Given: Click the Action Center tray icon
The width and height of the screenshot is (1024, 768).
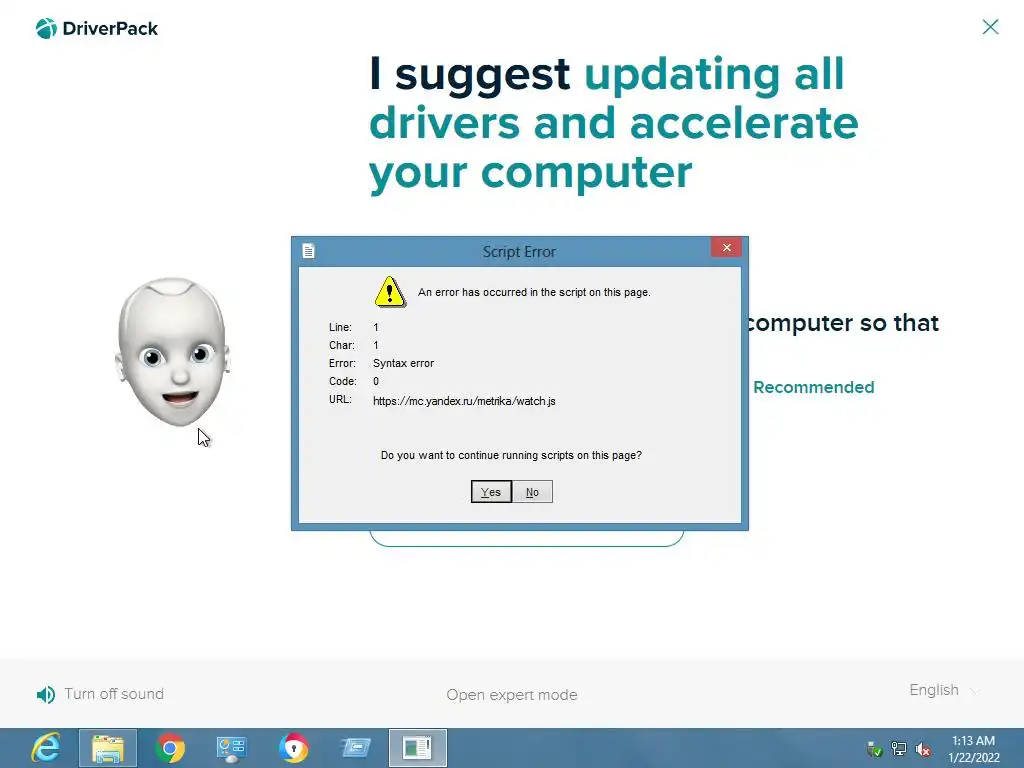Looking at the screenshot, I should (x=874, y=749).
